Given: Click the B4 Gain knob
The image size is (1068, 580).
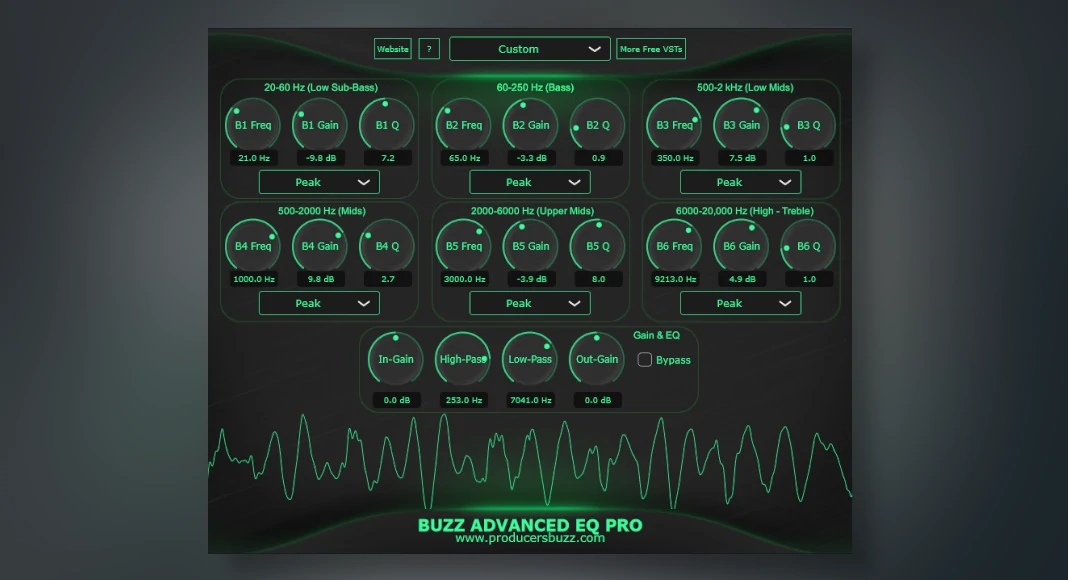Looking at the screenshot, I should [319, 246].
